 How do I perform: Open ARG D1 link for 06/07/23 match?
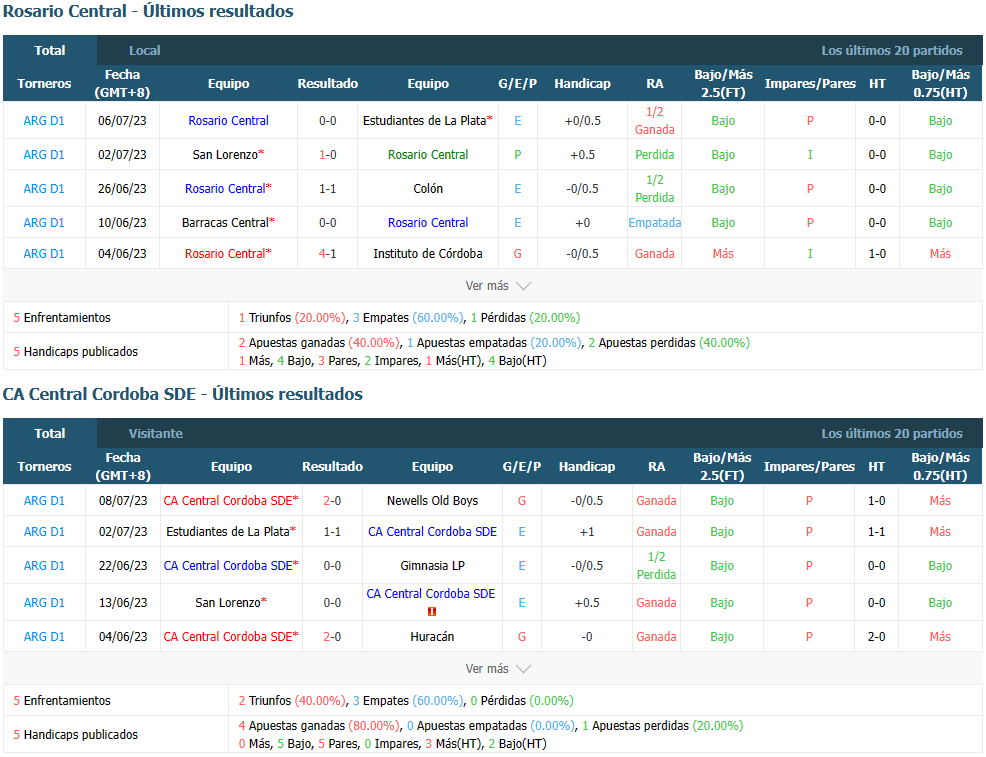(44, 121)
